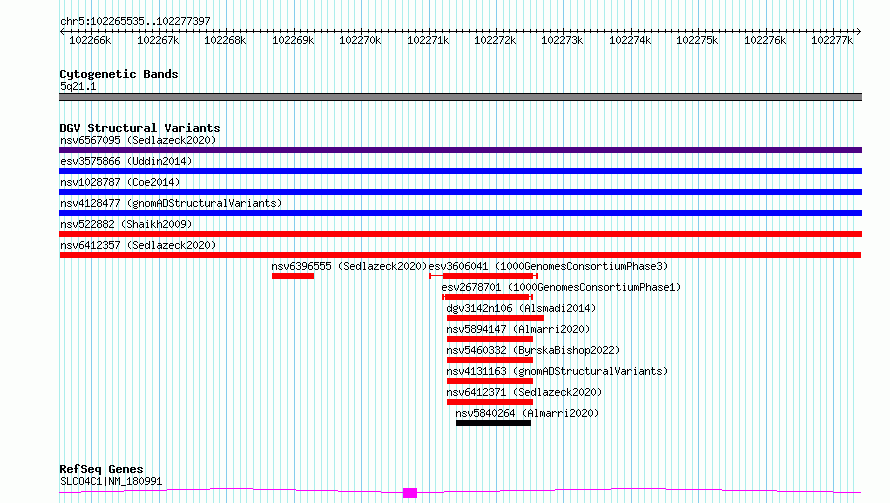The height and width of the screenshot is (503, 890).
Task: Open the nsv522882 (Shaikh2009) label
Action: click(x=126, y=224)
